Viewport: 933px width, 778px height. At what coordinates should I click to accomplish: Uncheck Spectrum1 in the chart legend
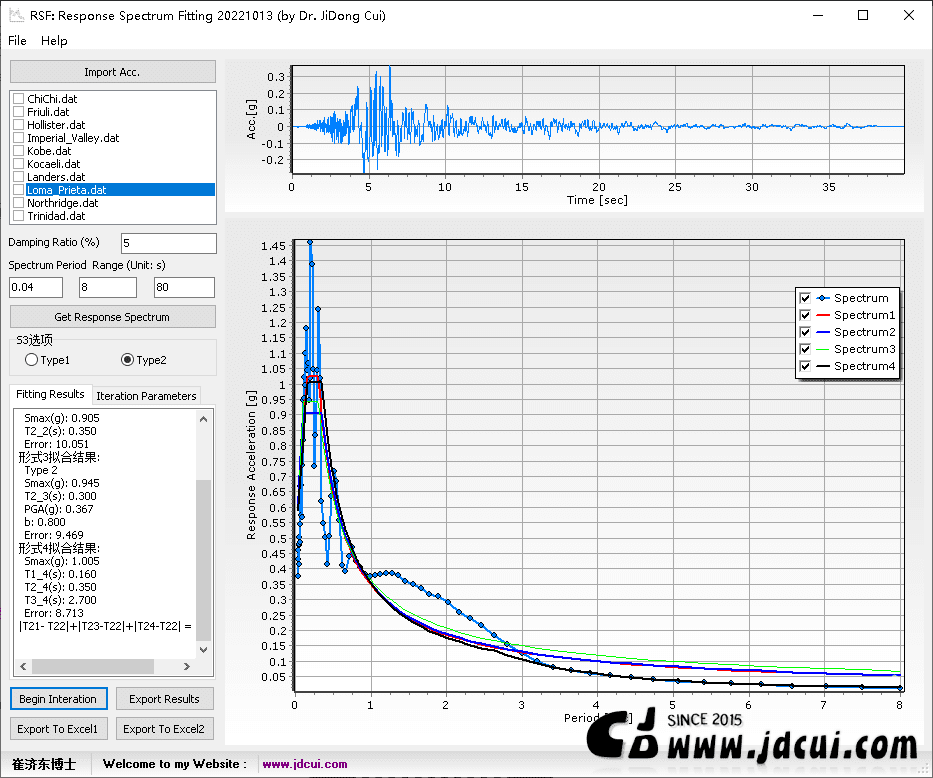(x=805, y=315)
